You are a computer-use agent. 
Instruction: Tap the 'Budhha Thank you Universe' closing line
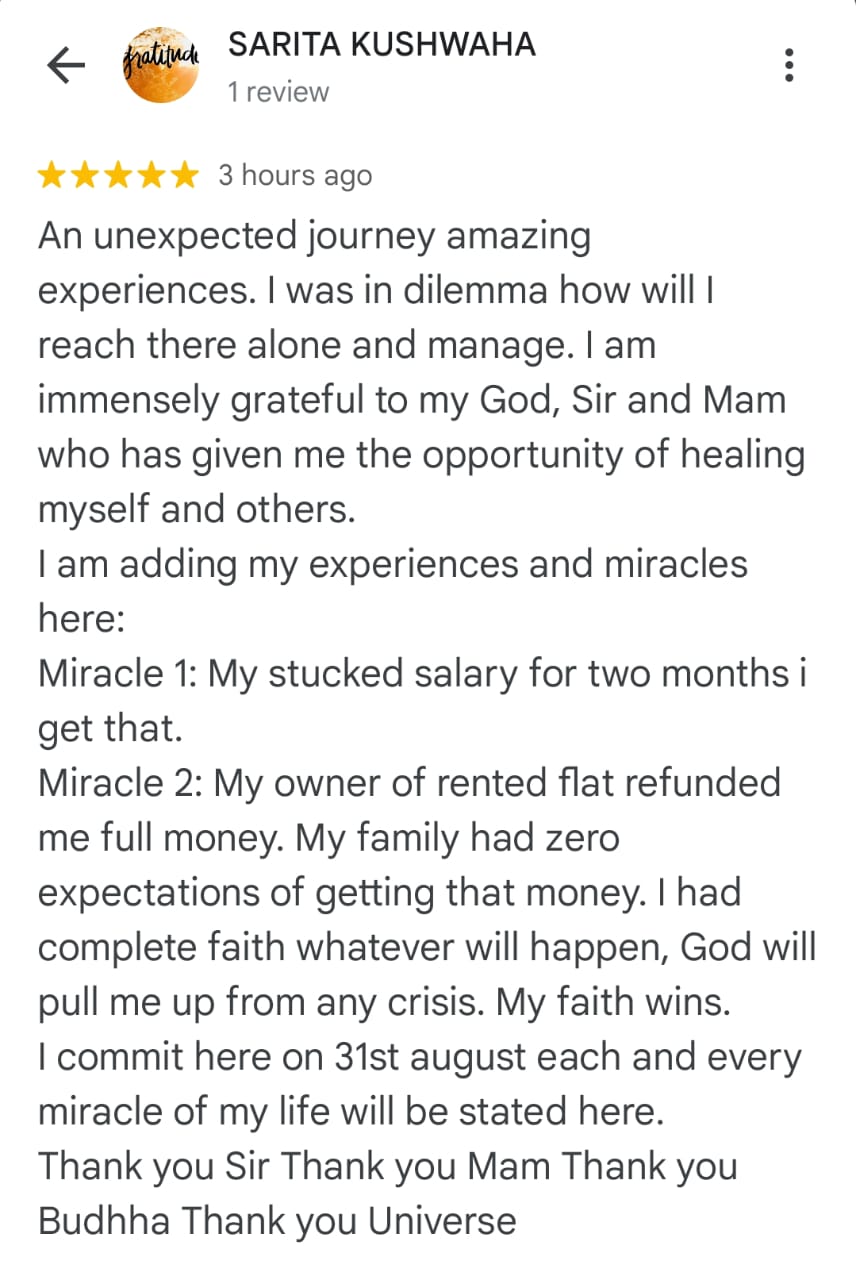point(277,1221)
